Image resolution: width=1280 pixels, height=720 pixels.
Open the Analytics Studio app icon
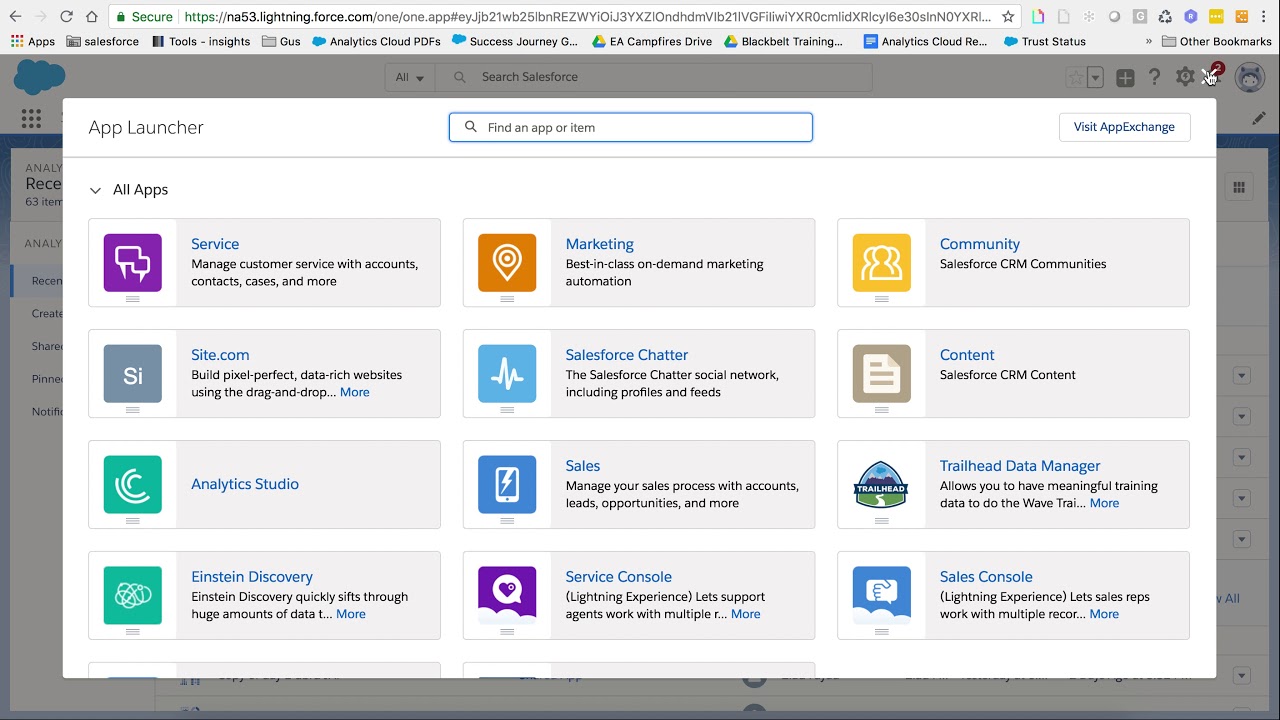133,485
